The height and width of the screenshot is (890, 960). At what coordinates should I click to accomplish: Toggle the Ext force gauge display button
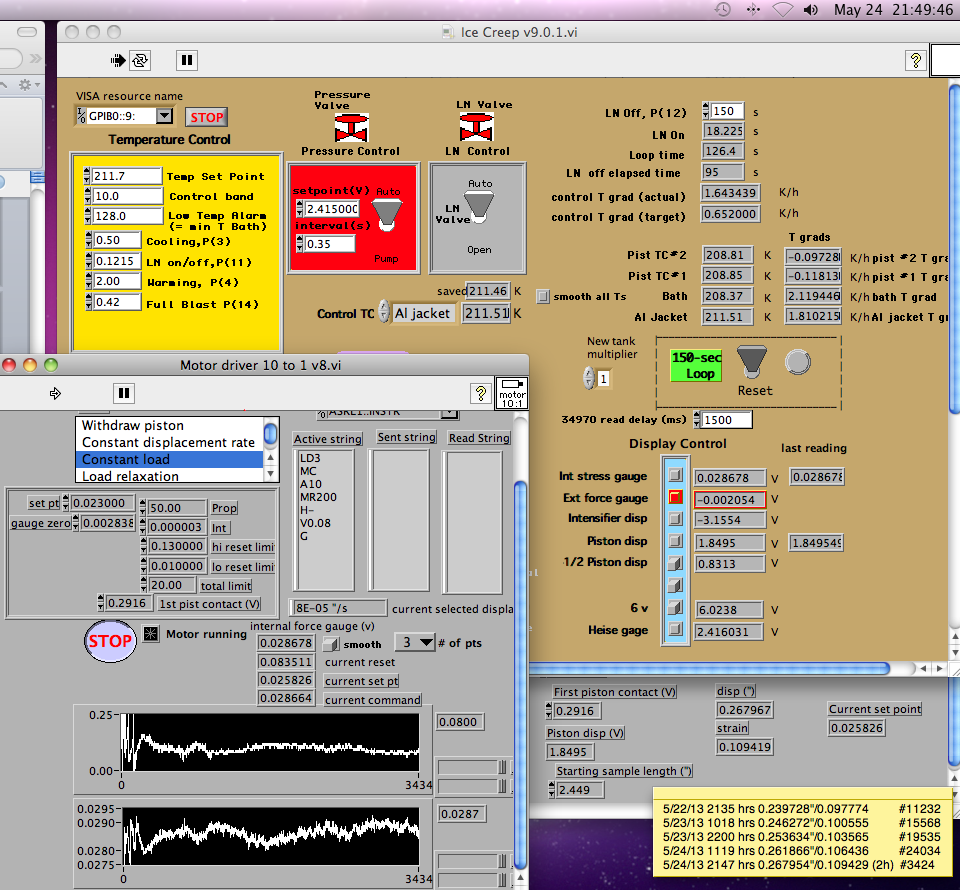click(676, 498)
